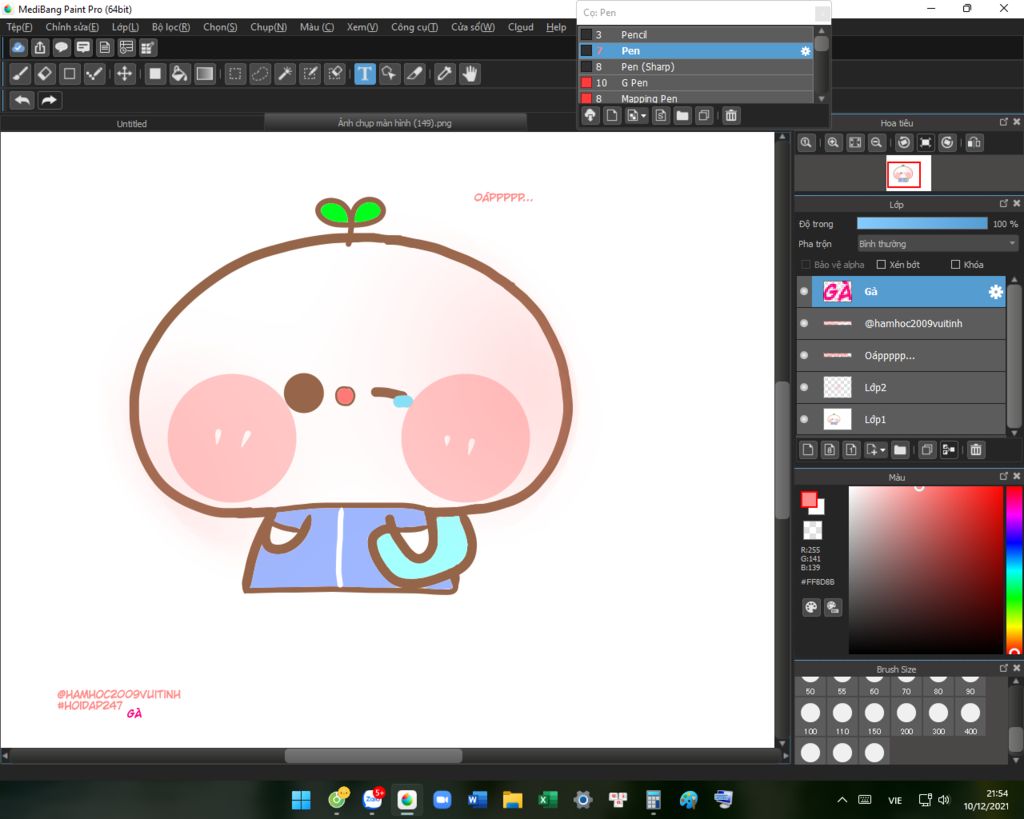1024x819 pixels.
Task: Delete the selected layer with trash icon
Action: coord(976,449)
